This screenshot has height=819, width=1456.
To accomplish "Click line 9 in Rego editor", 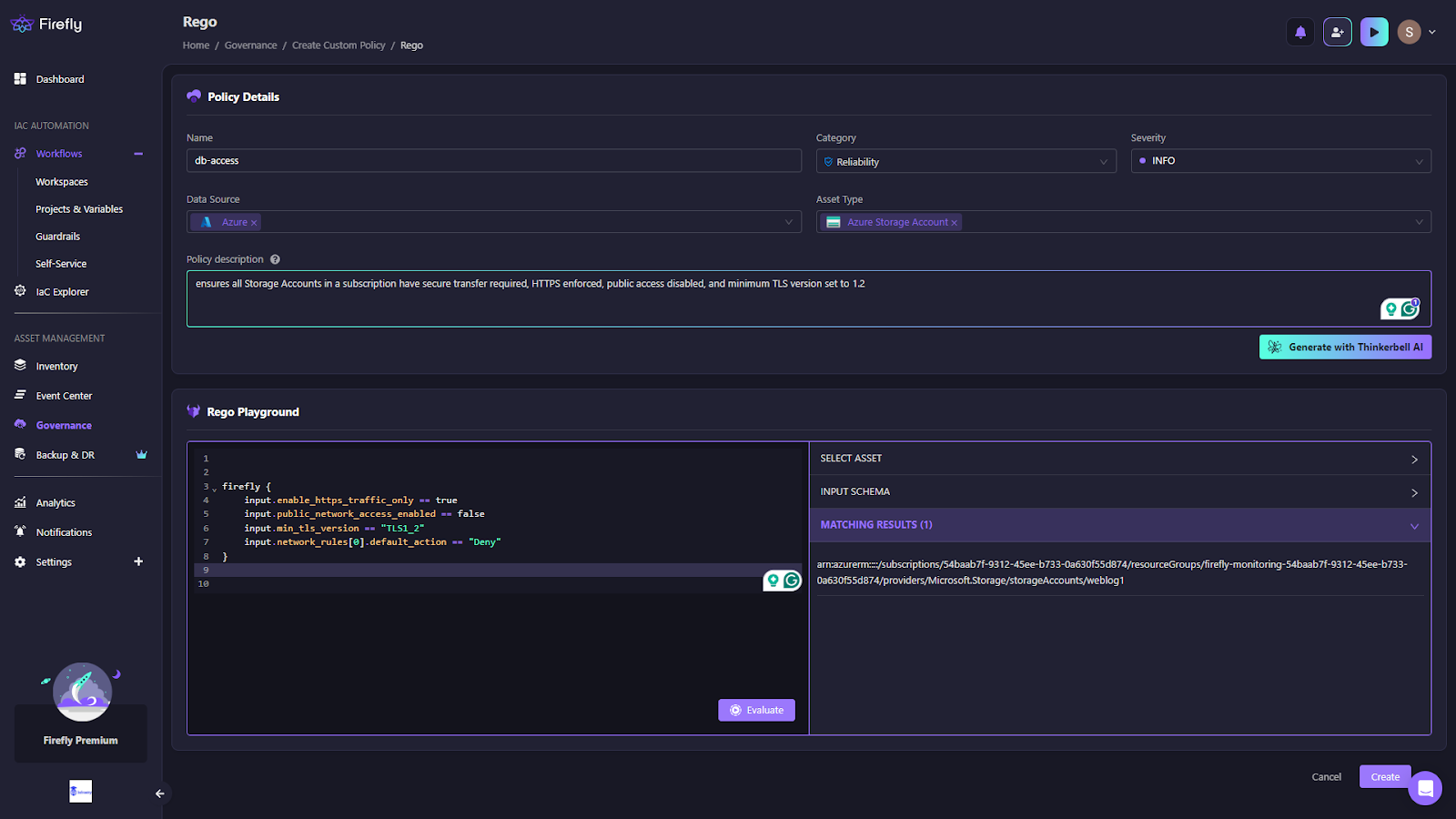I will tap(497, 570).
